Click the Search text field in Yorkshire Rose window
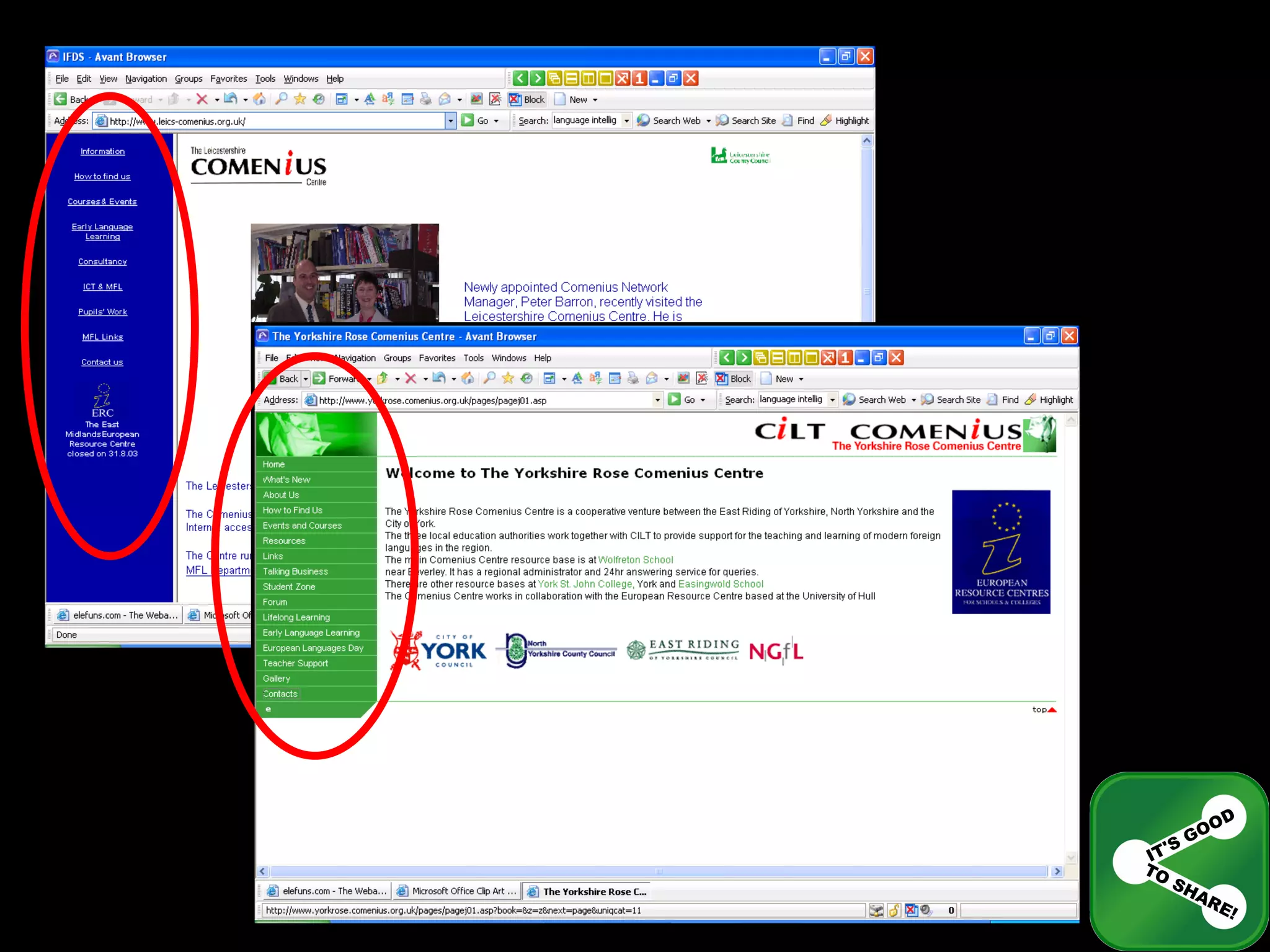 pos(792,400)
